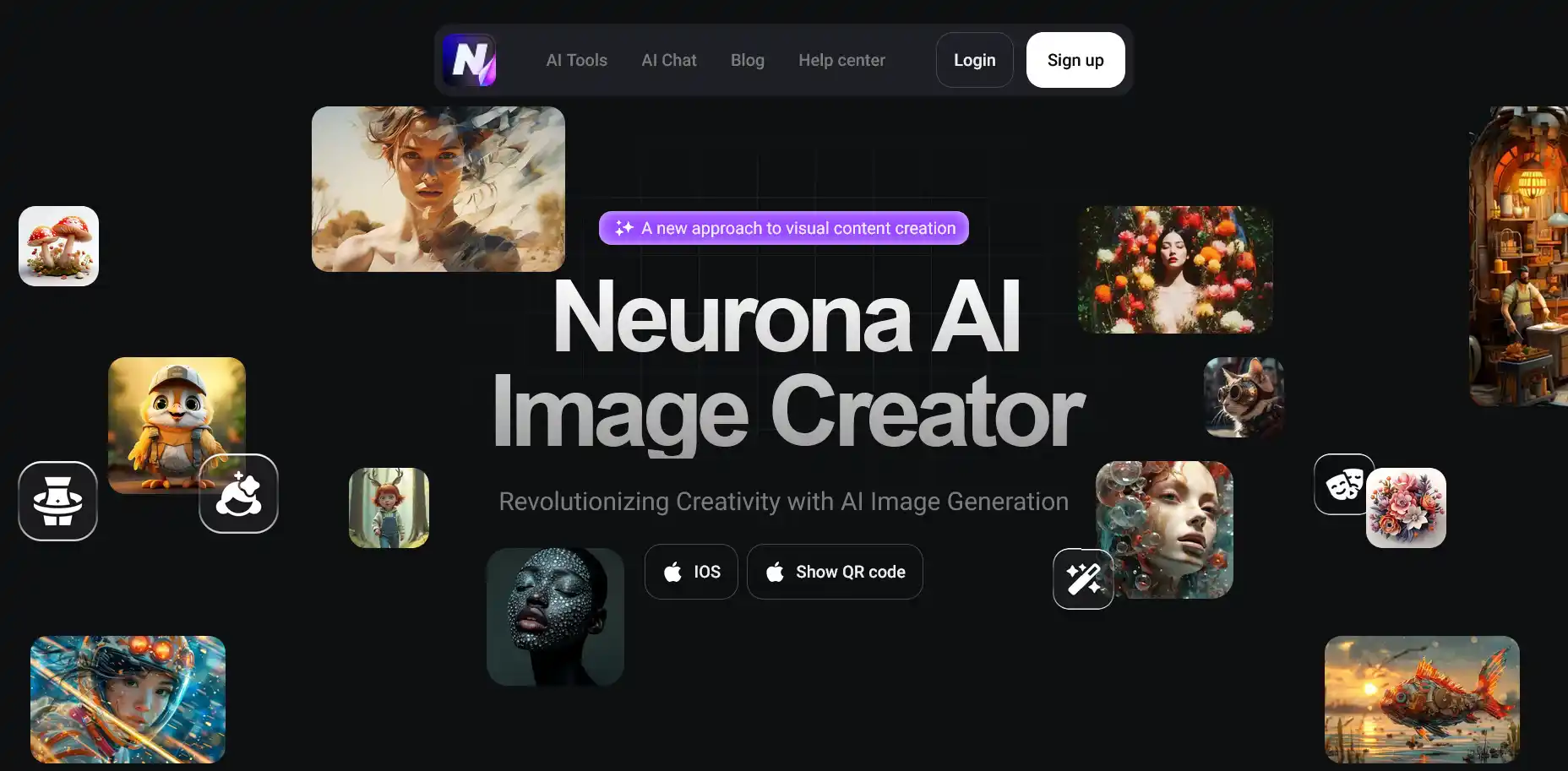The height and width of the screenshot is (771, 1568).
Task: Open the woman among flowers thumbnail
Action: point(1175,269)
